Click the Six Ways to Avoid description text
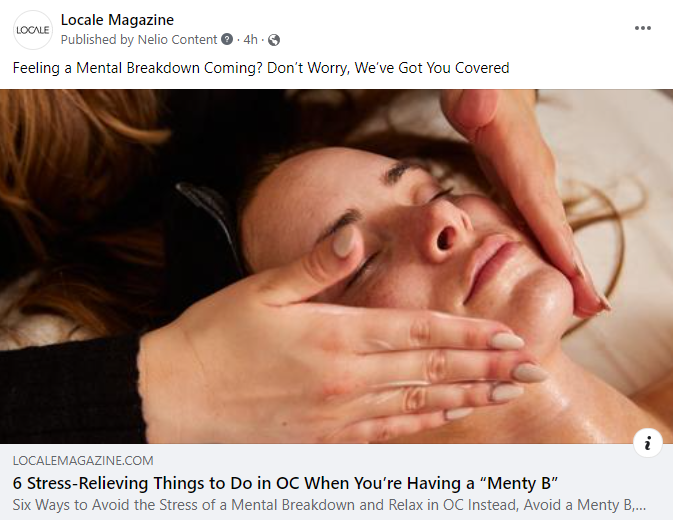 329,505
